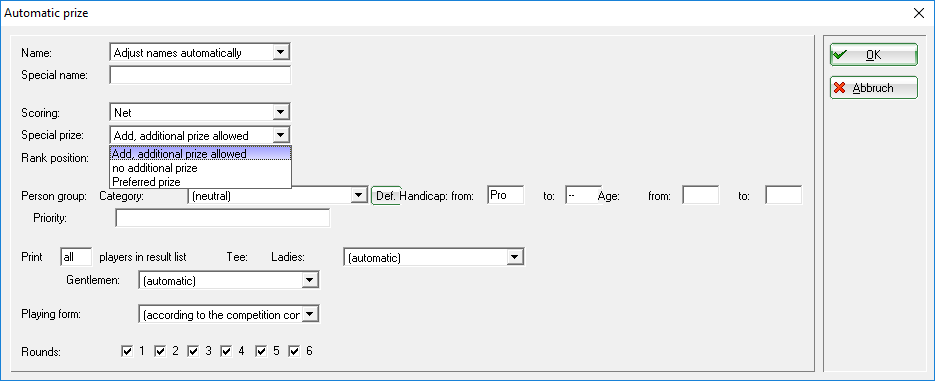Click the Age from field

[701, 194]
